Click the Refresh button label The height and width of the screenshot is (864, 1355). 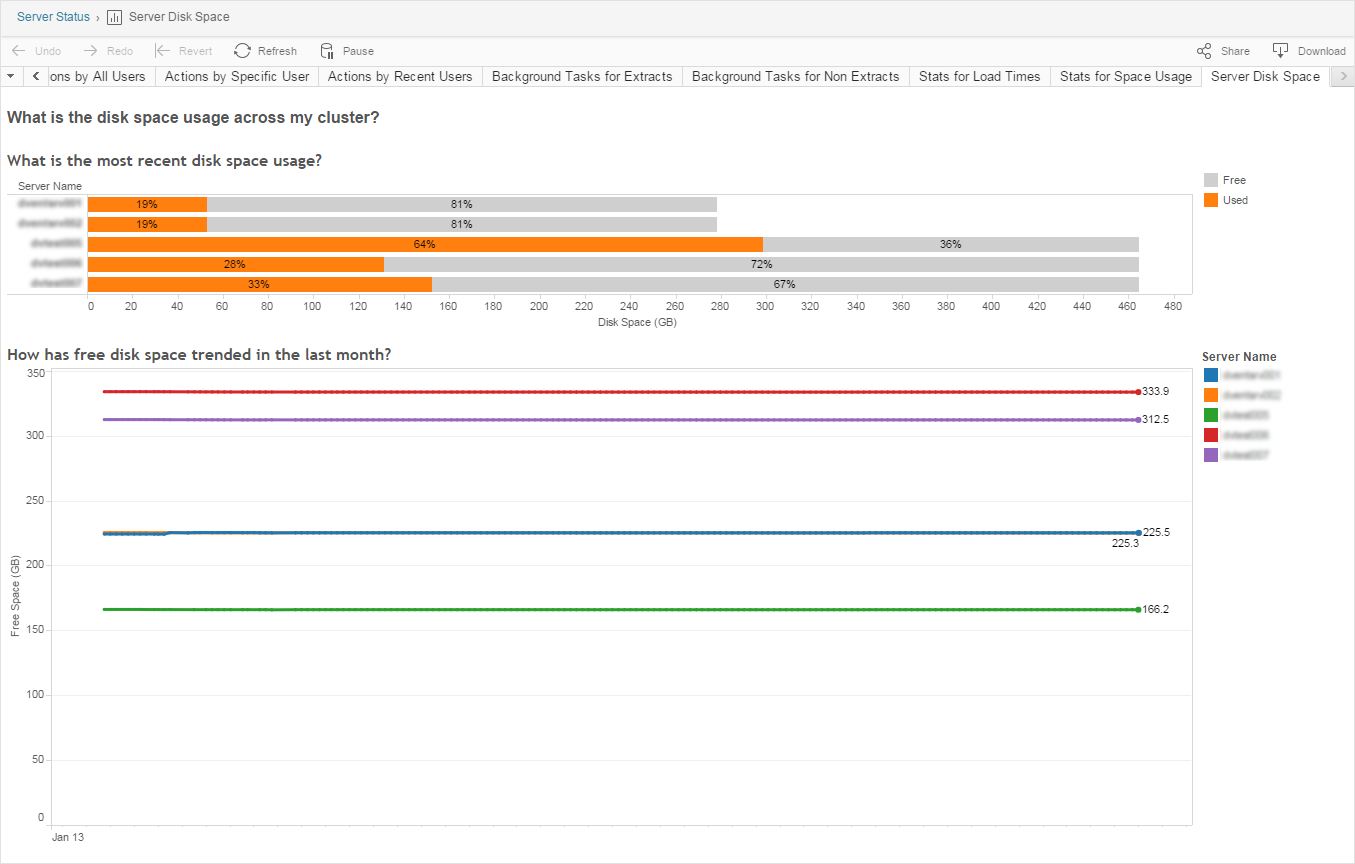(277, 51)
